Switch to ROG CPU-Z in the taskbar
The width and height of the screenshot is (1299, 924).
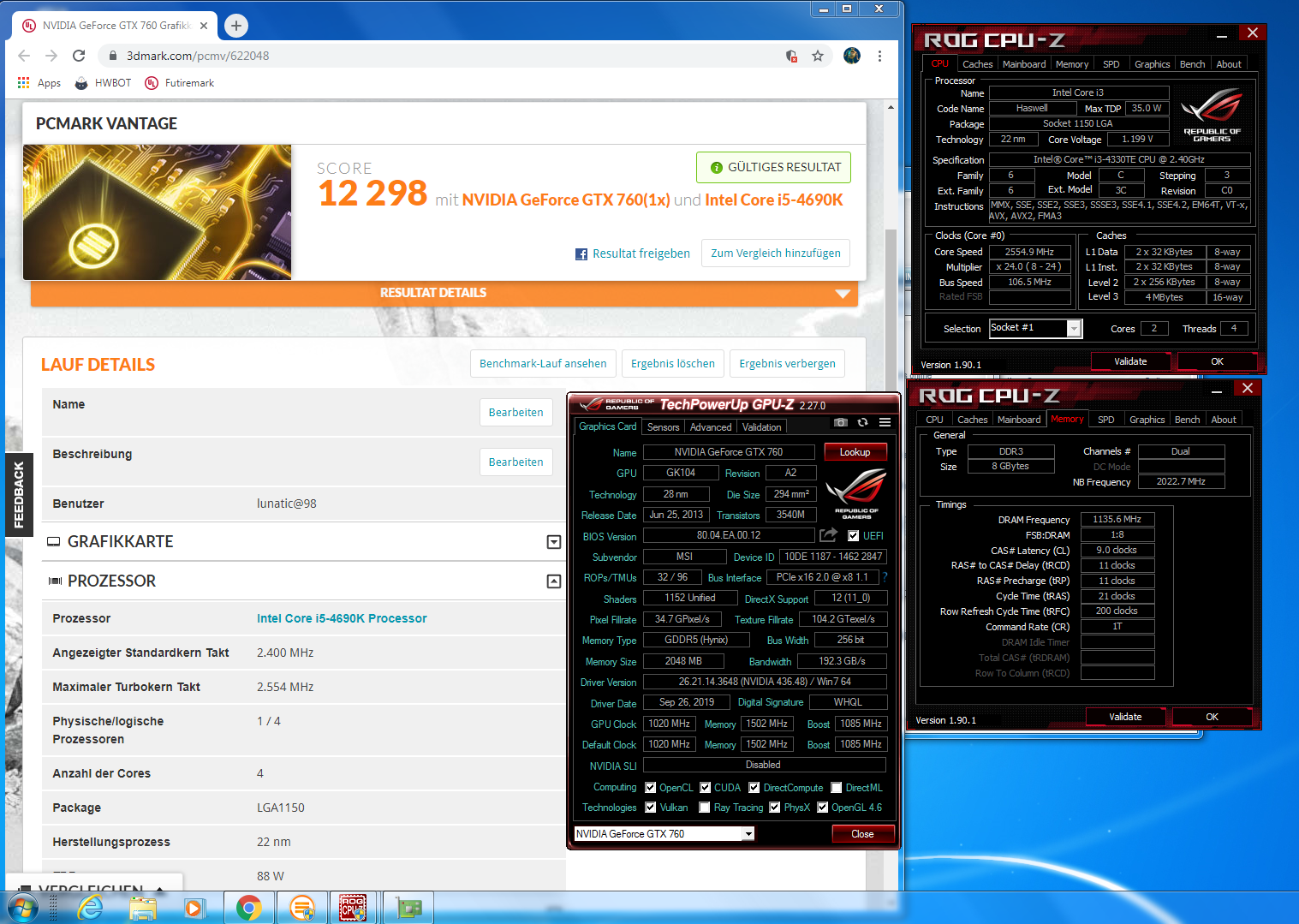(354, 907)
